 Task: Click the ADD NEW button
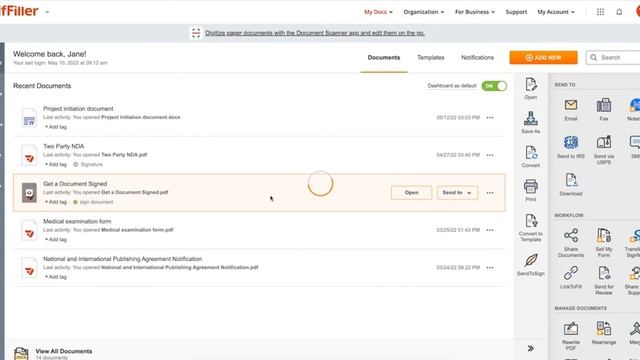click(x=543, y=58)
